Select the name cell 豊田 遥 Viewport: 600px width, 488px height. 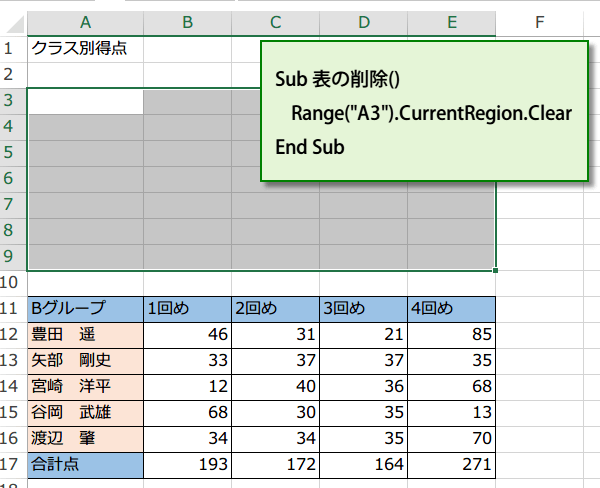[85, 334]
